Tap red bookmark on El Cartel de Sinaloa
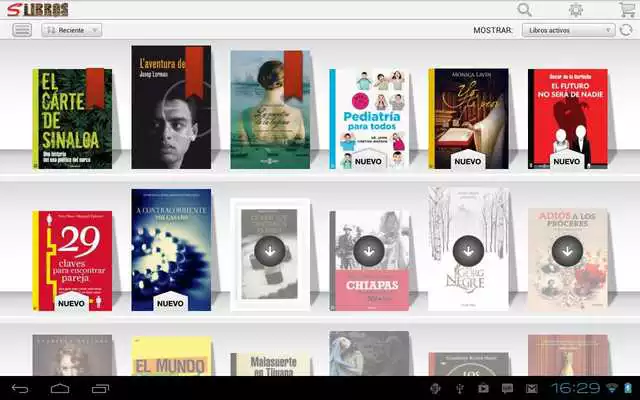The width and height of the screenshot is (640, 400). tap(95, 88)
